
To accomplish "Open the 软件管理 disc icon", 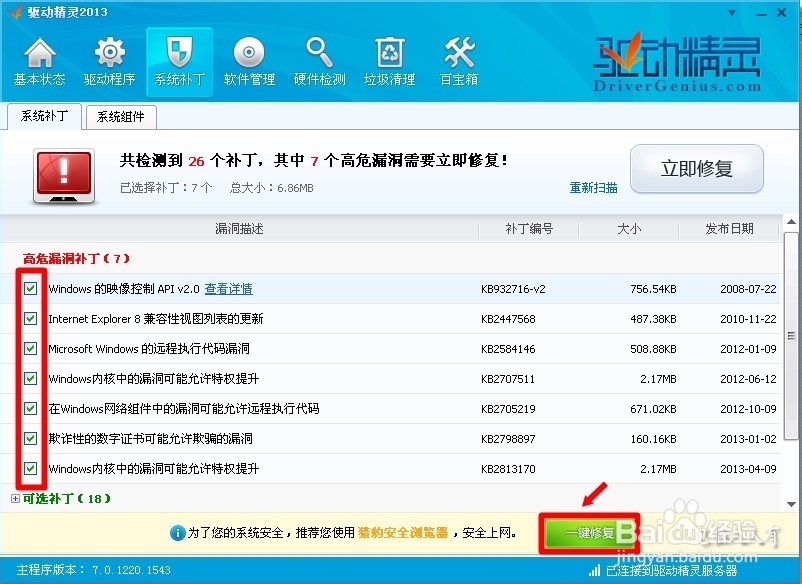I will click(249, 61).
